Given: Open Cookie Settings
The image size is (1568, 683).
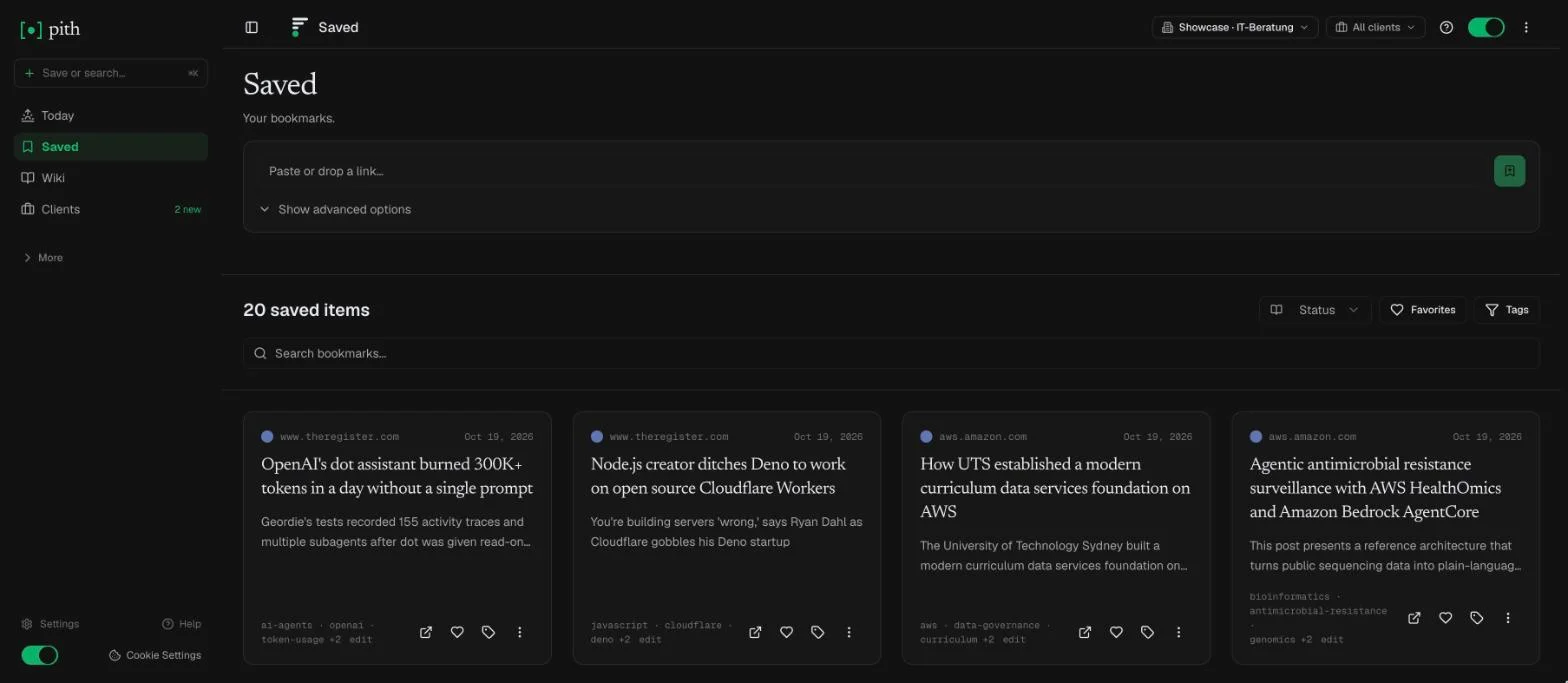Looking at the screenshot, I should (155, 655).
